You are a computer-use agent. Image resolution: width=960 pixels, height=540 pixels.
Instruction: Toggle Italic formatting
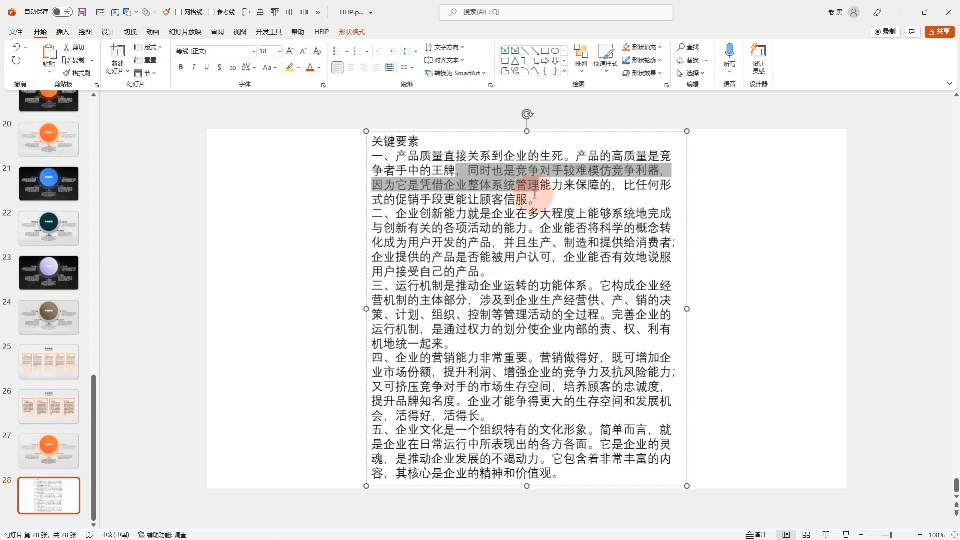(x=193, y=67)
